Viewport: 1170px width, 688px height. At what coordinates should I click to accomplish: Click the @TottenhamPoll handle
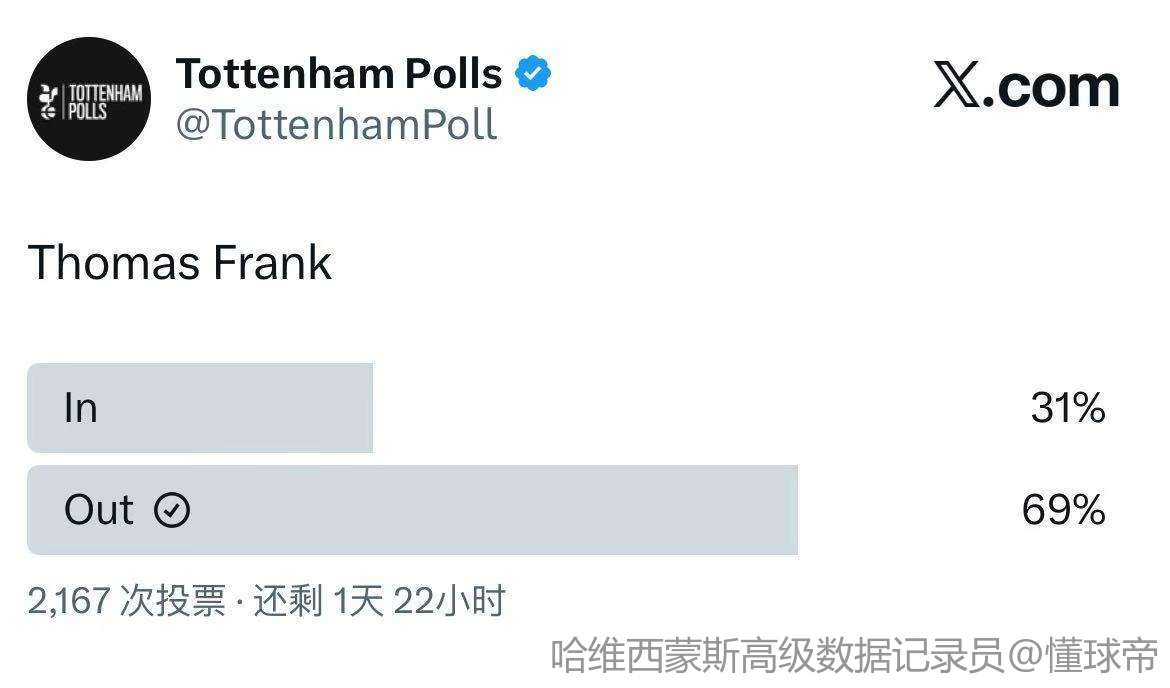coord(336,125)
